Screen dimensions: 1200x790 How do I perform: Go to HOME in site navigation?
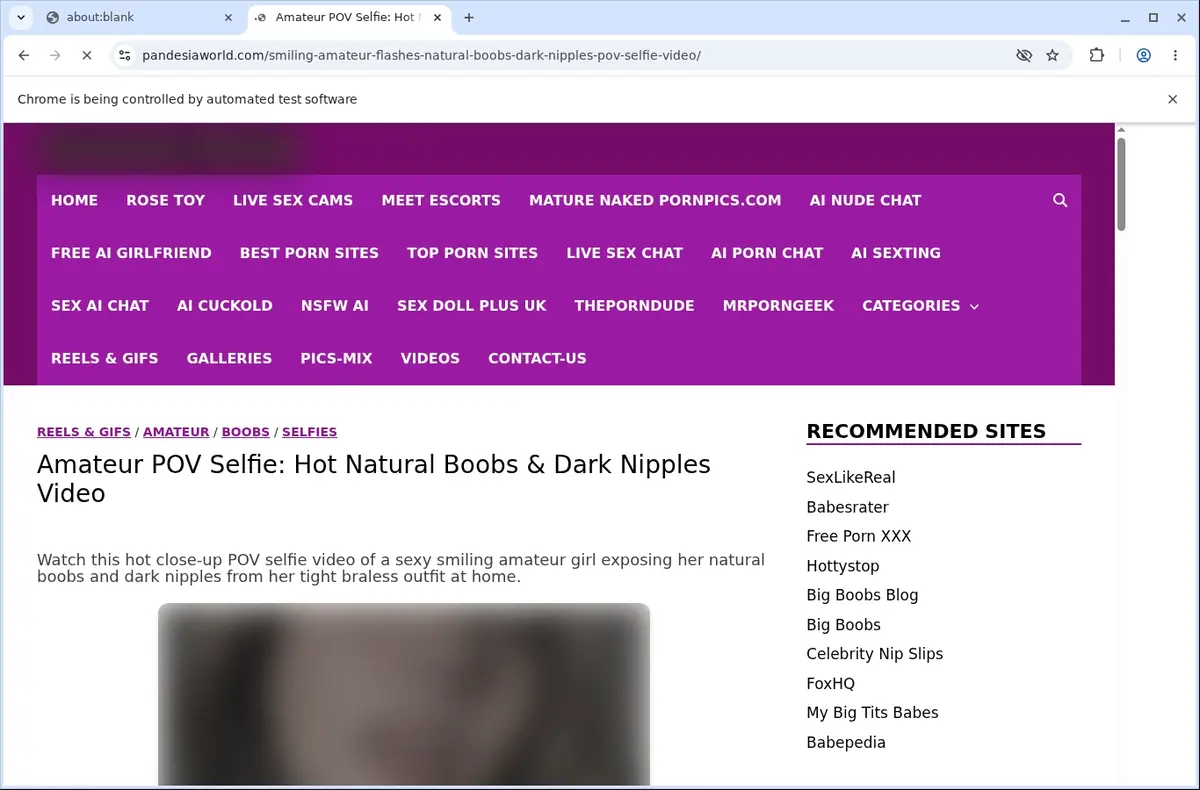coord(74,200)
